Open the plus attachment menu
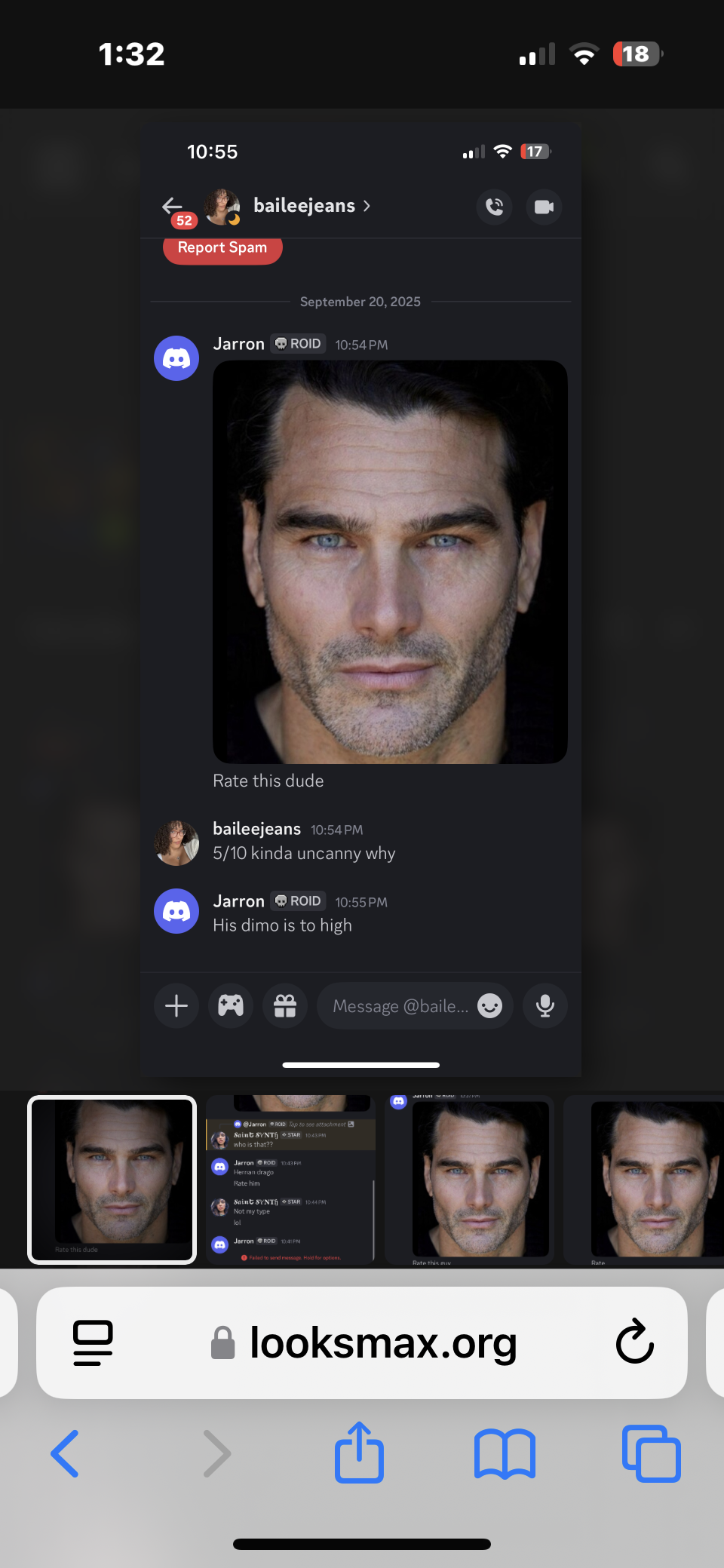The width and height of the screenshot is (724, 1568). pos(176,1005)
